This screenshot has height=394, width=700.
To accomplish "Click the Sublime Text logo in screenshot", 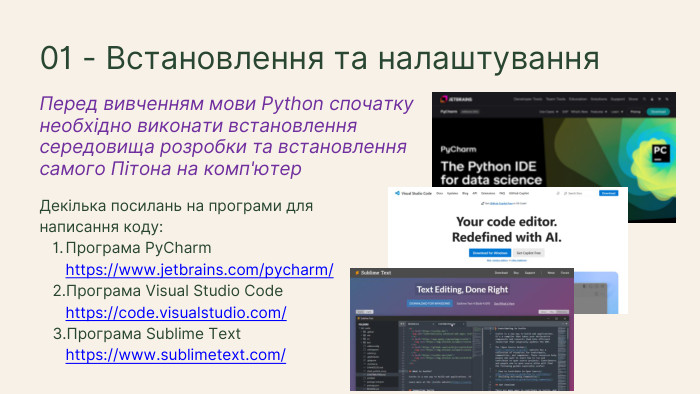I will (x=373, y=273).
